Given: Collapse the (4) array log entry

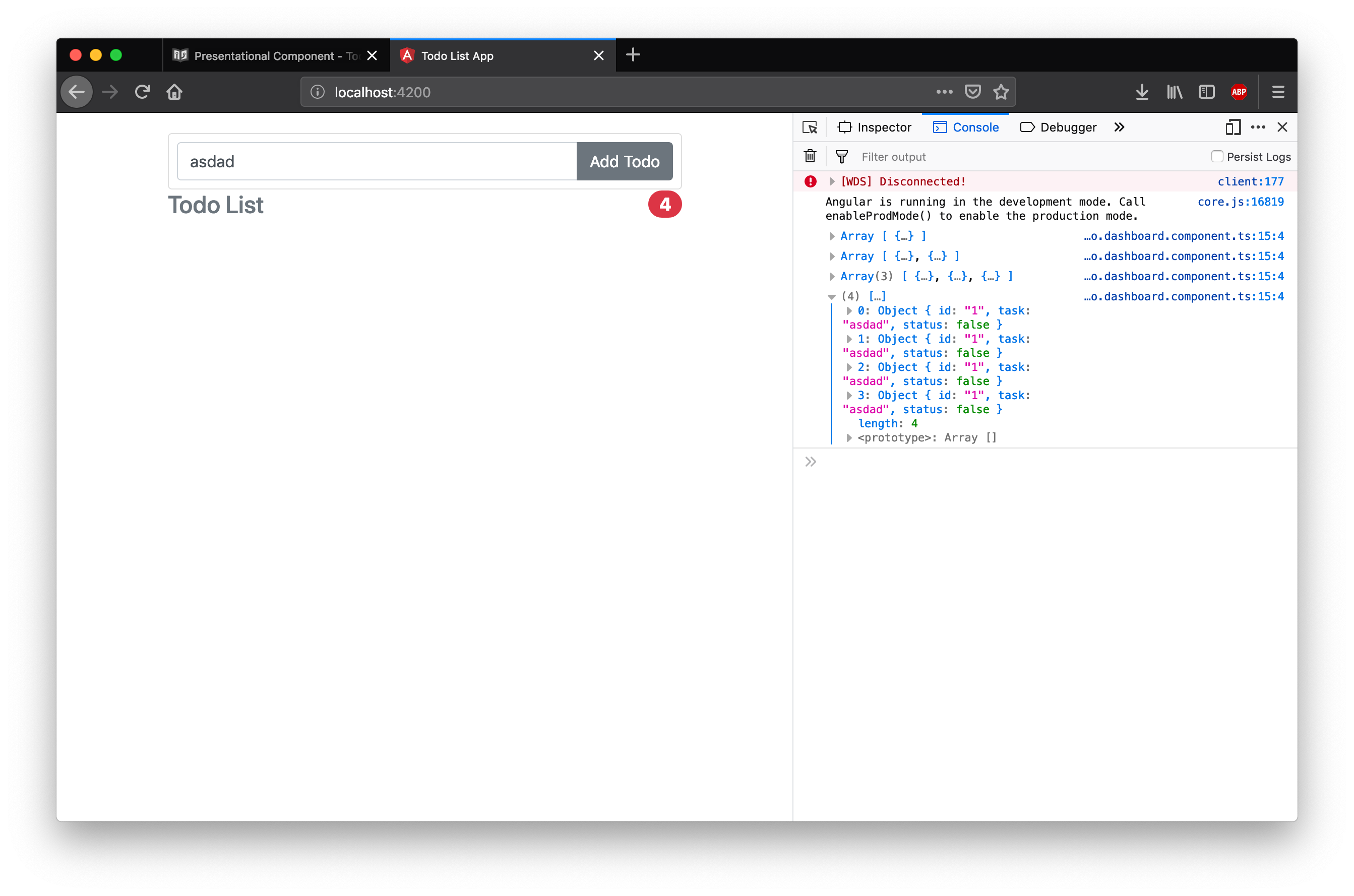Looking at the screenshot, I should tap(832, 297).
